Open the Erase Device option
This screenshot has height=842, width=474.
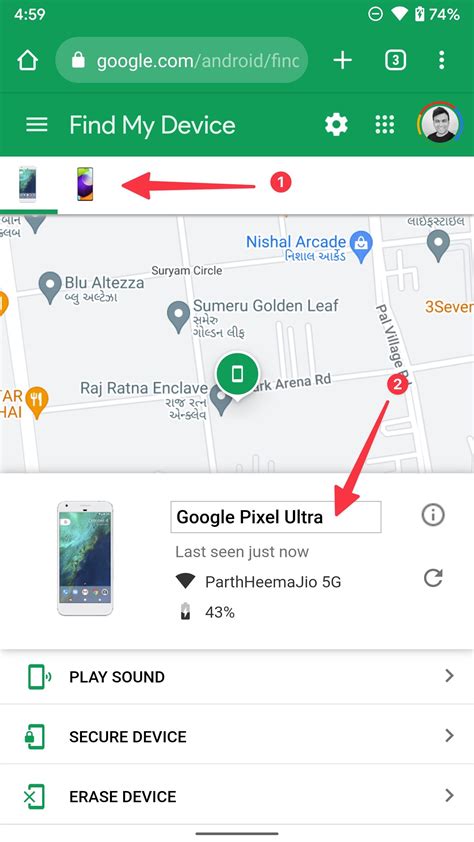237,796
